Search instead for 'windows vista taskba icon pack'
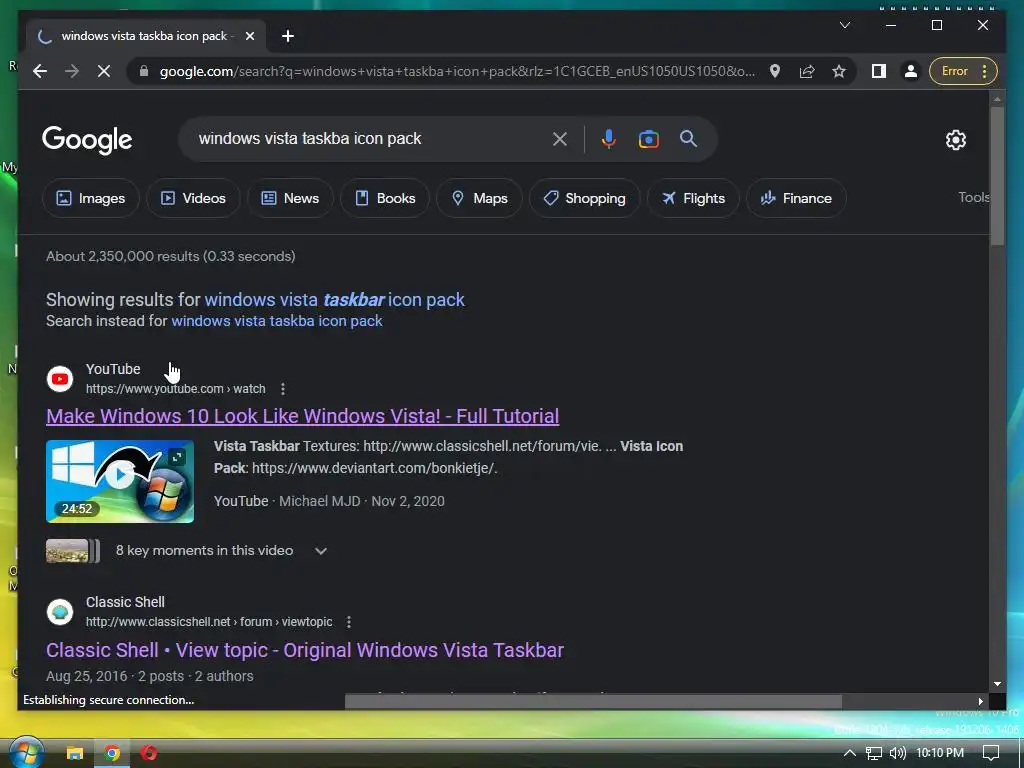This screenshot has height=768, width=1024. pos(277,321)
